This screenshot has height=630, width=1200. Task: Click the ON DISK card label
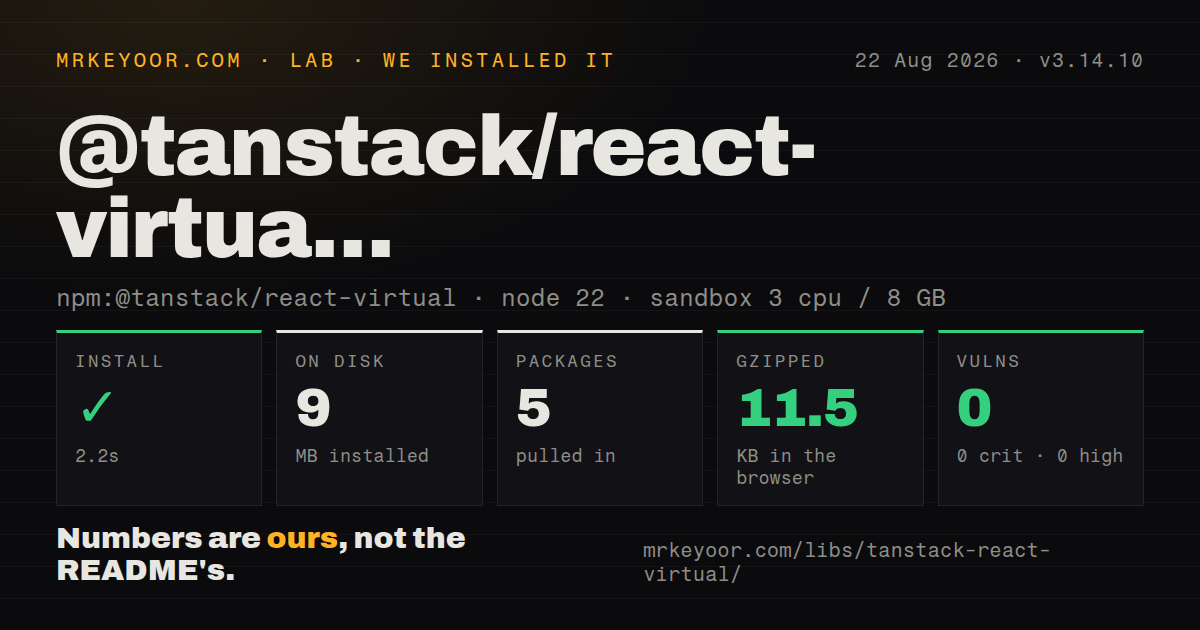[340, 362]
